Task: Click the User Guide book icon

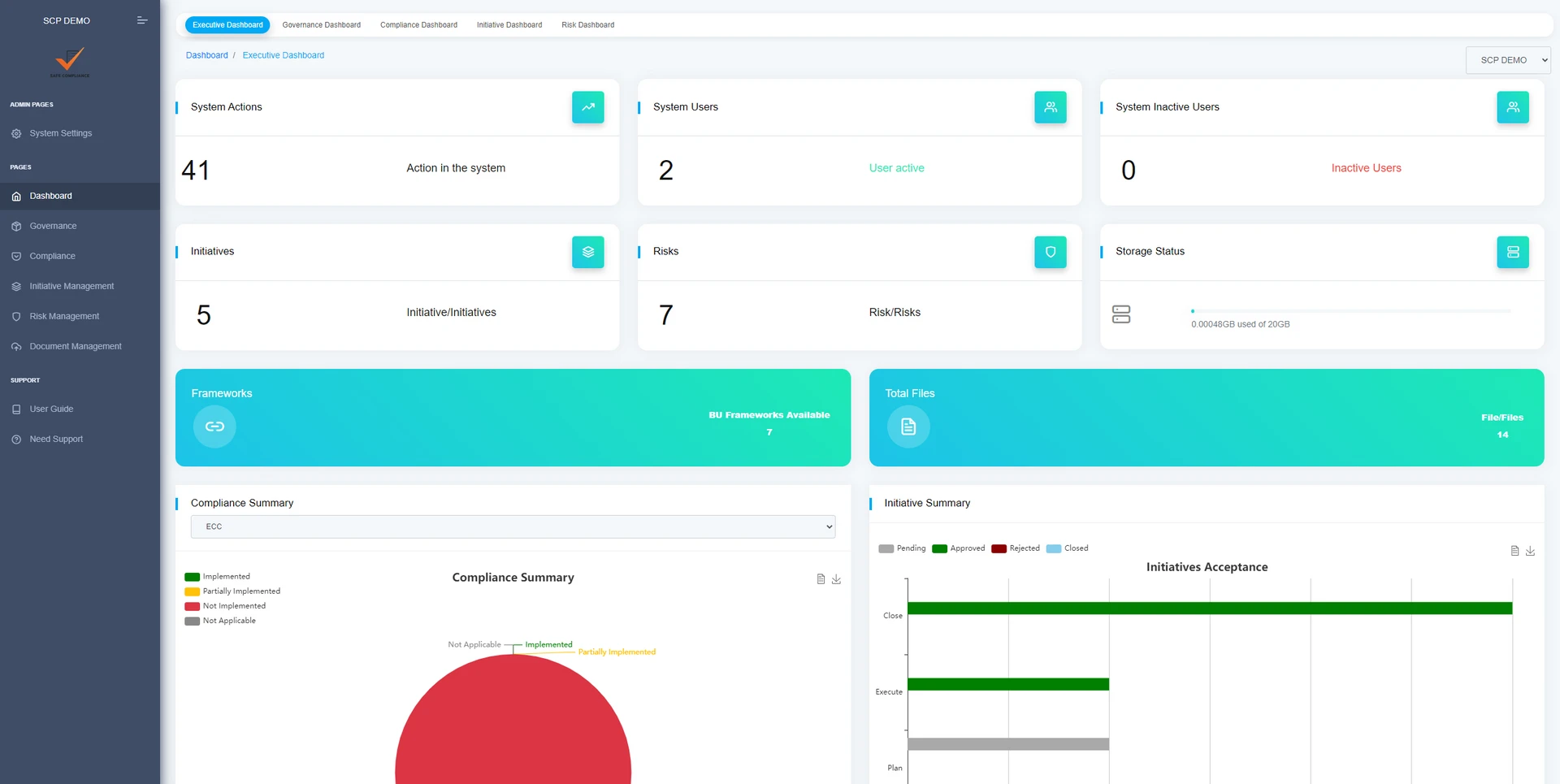Action: tap(16, 409)
